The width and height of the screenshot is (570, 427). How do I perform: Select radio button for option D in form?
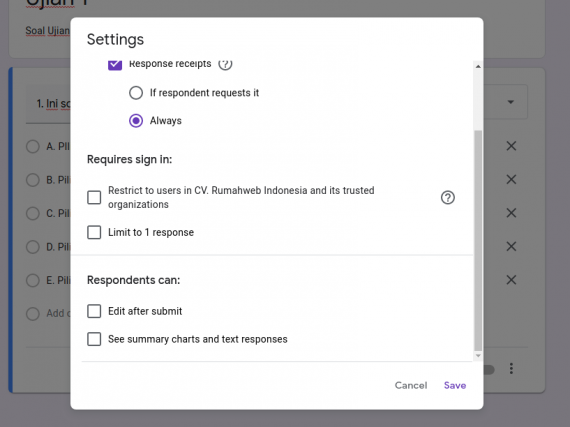coord(33,247)
